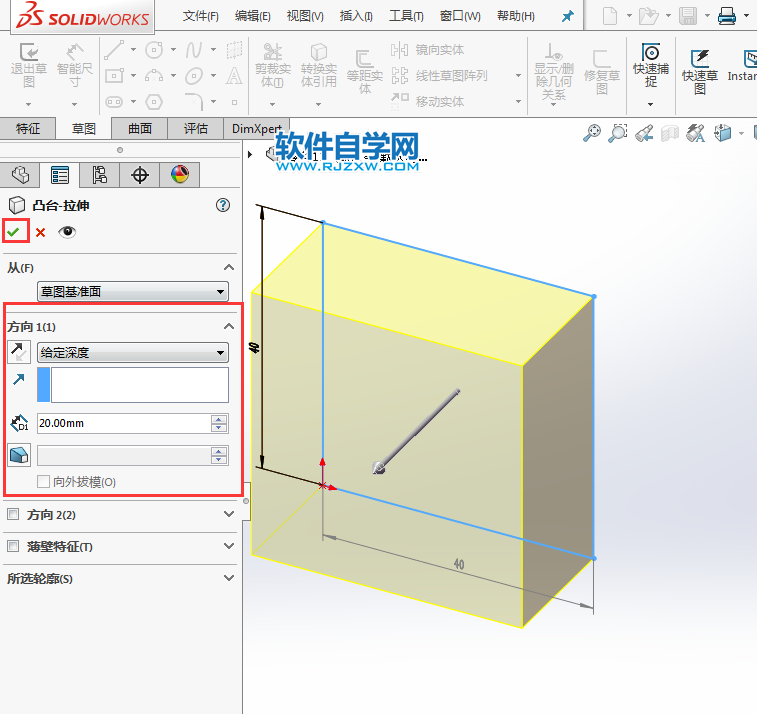This screenshot has height=714, width=757.
Task: Click Mirror Entities (镜向实体)
Action: pyautogui.click(x=427, y=50)
